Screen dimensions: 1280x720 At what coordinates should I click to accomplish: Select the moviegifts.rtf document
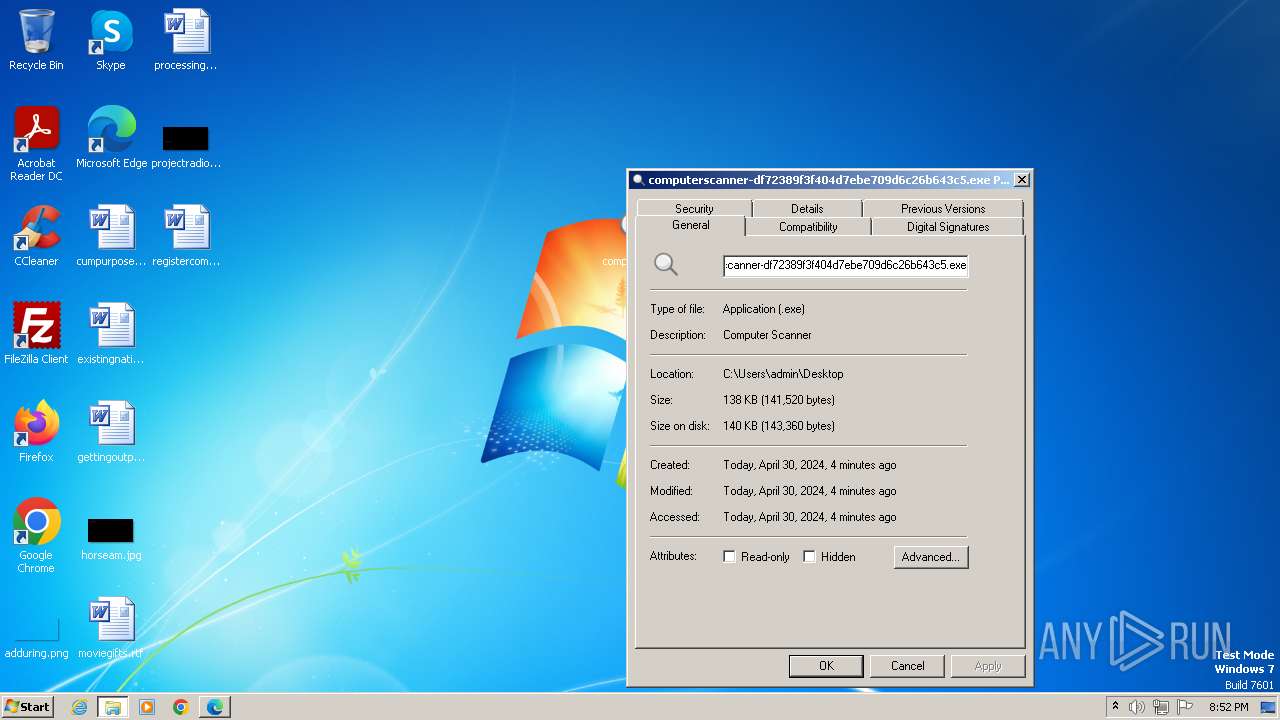coord(111,628)
